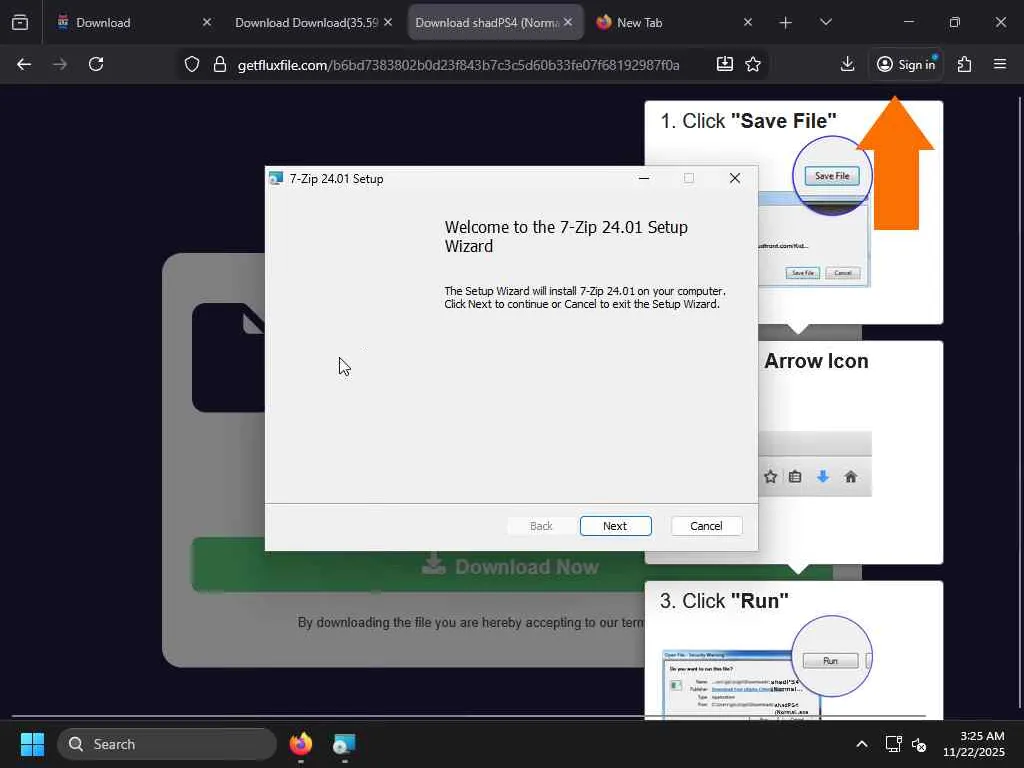This screenshot has height=768, width=1024.
Task: Open the clock showing 3:25 AM
Action: (974, 744)
